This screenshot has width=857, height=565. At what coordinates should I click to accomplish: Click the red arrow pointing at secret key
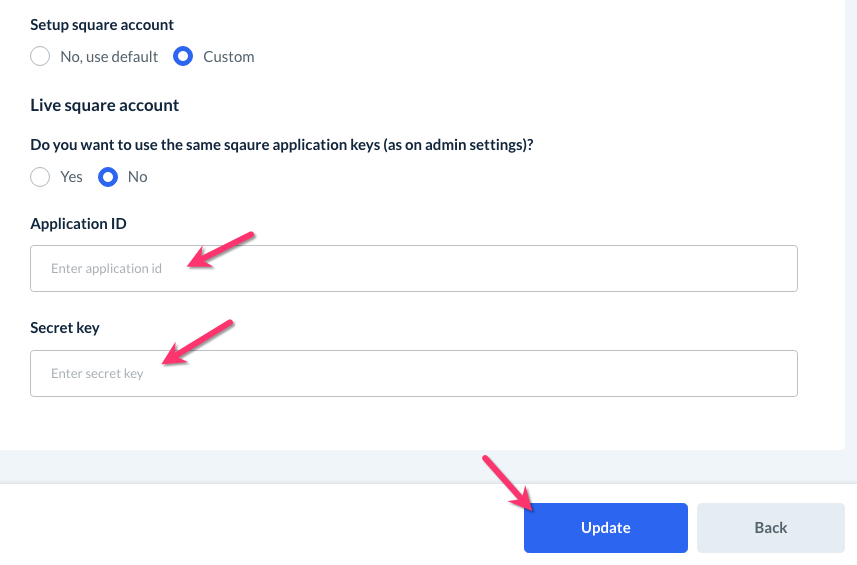click(198, 343)
